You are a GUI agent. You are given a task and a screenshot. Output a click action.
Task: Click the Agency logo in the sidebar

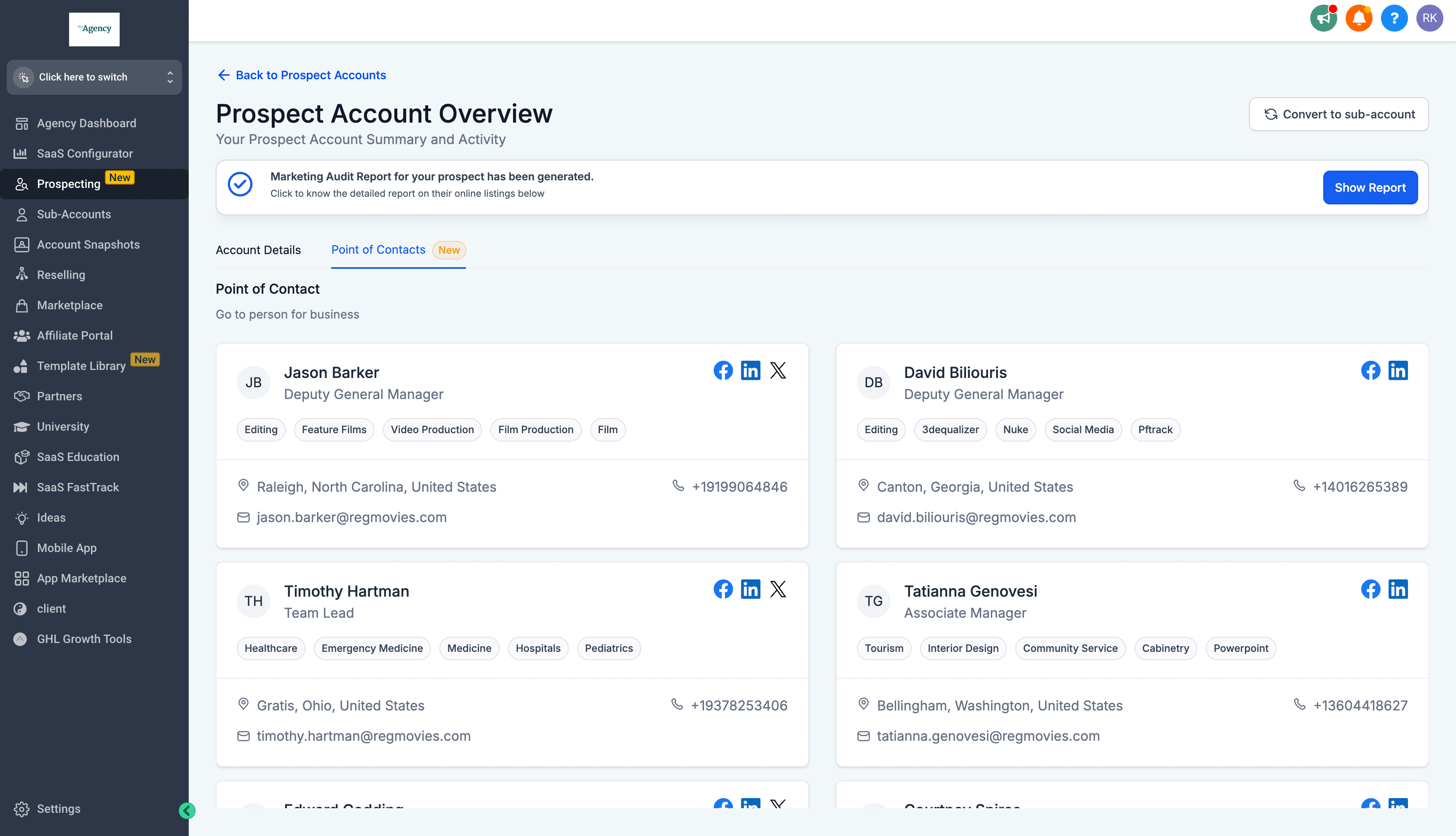click(94, 28)
